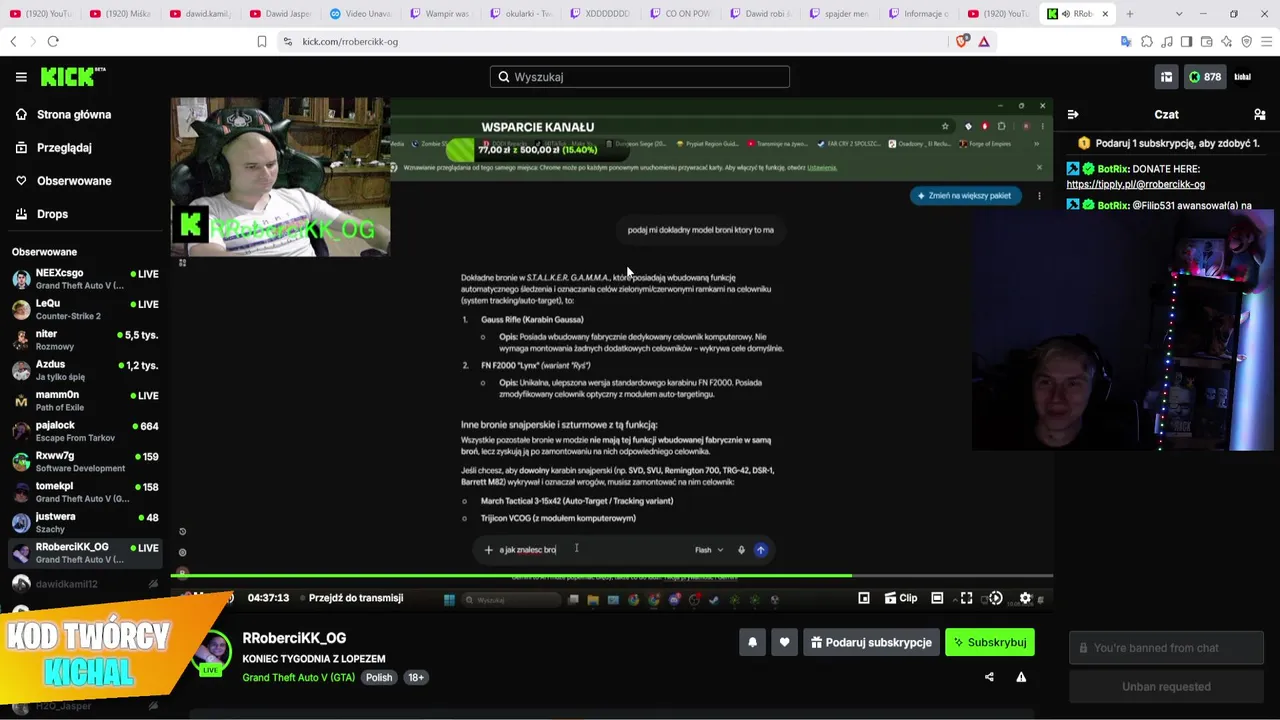Toggle theater mode on the player
The image size is (1280, 720).
(x=937, y=598)
